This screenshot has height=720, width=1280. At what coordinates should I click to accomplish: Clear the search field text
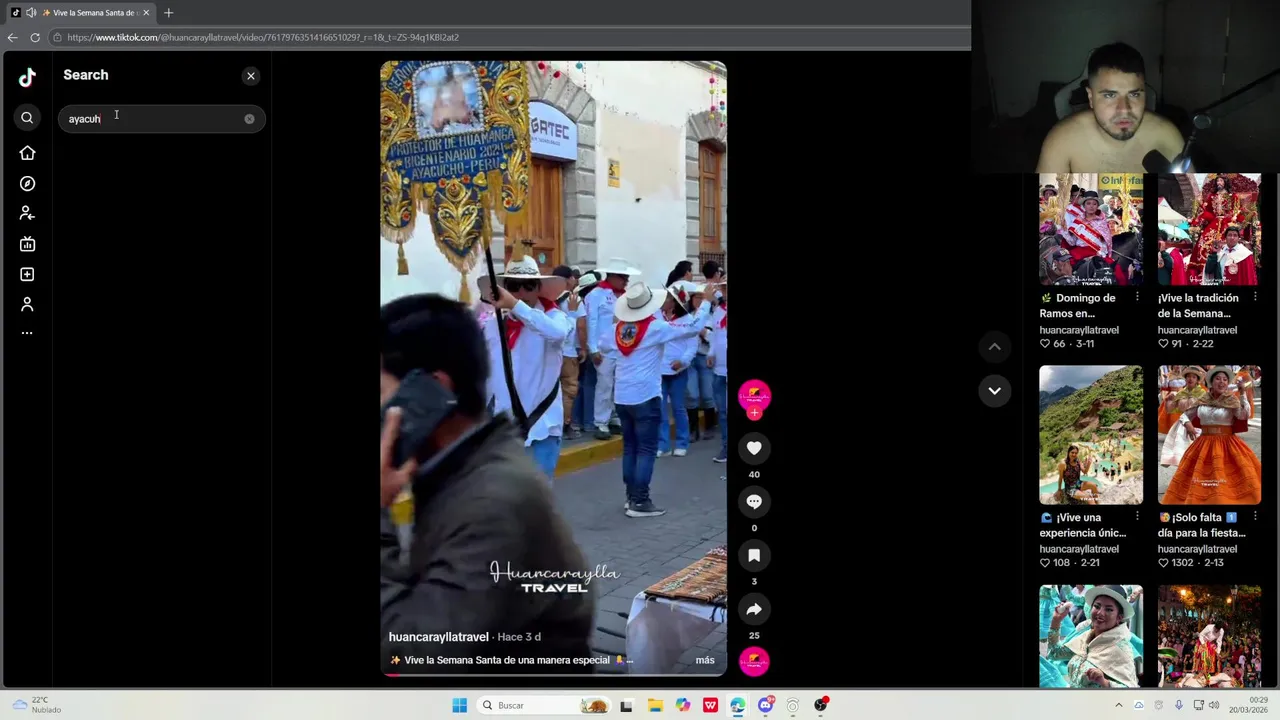tap(249, 119)
